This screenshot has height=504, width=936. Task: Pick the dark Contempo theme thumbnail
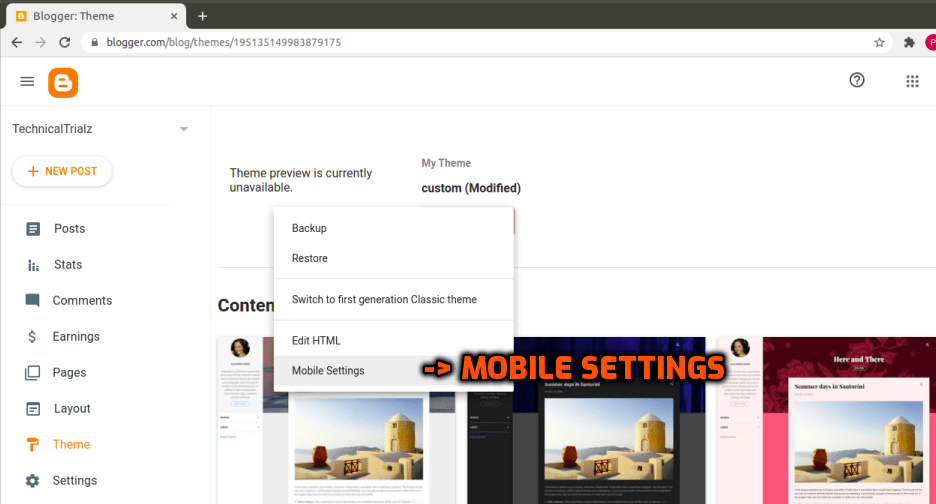(x=586, y=420)
